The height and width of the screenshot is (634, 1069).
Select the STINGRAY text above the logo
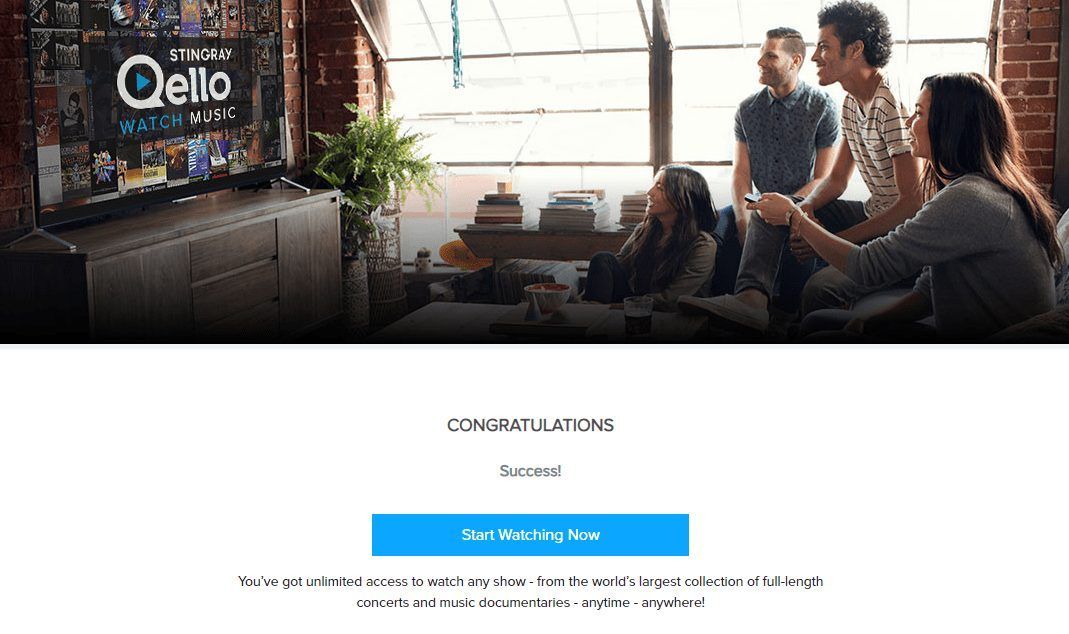tap(200, 55)
